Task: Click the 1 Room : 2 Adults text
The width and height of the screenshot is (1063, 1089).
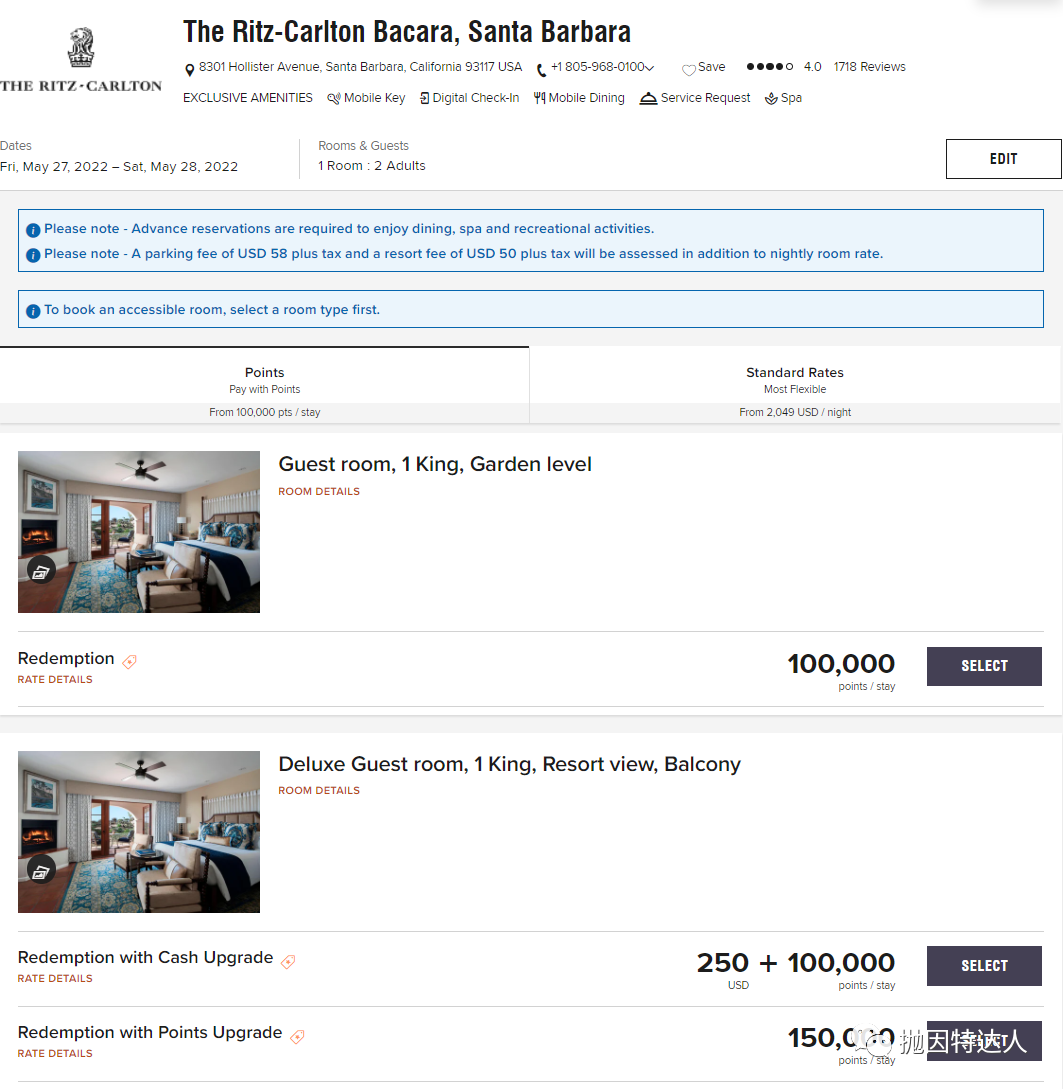Action: pyautogui.click(x=371, y=166)
